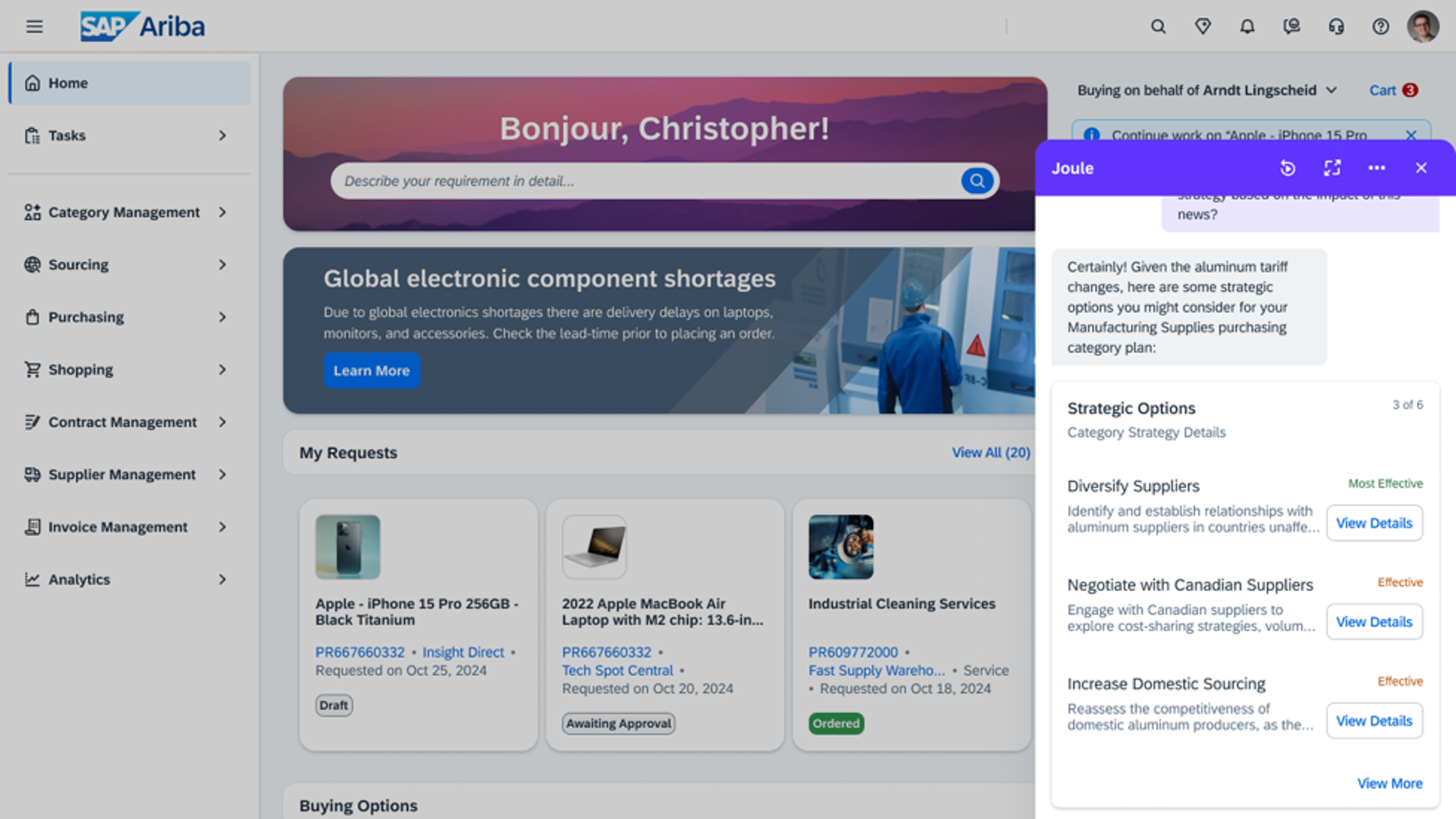Click the Ordered status badge
The height and width of the screenshot is (819, 1456).
[836, 723]
